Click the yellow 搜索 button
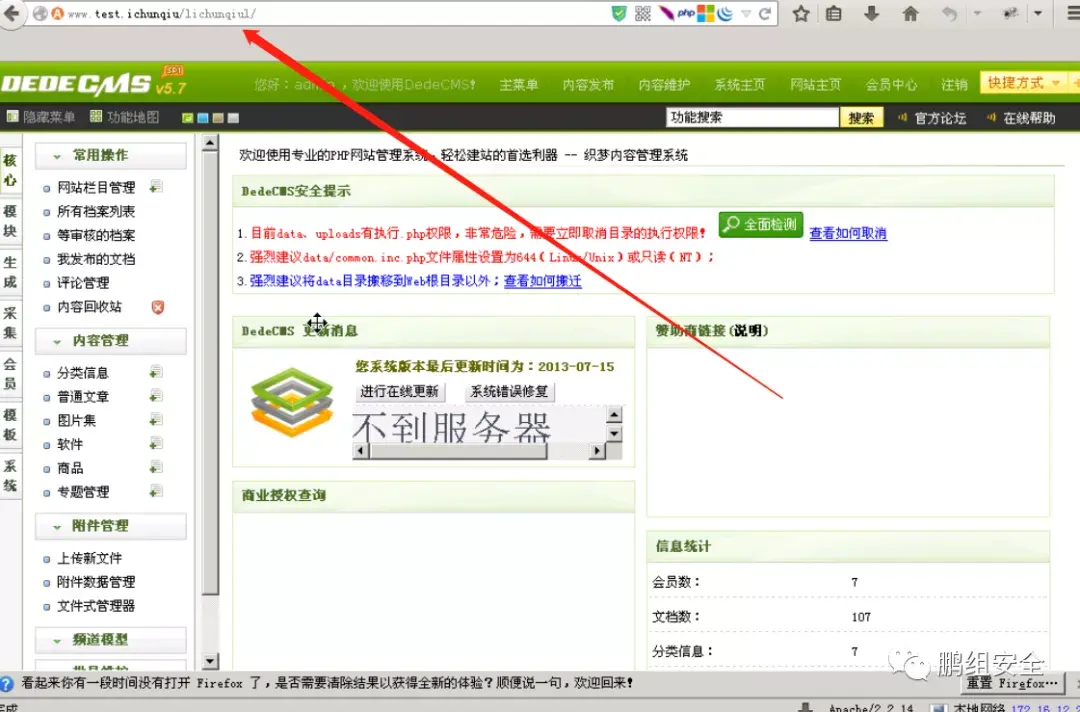 coord(861,118)
